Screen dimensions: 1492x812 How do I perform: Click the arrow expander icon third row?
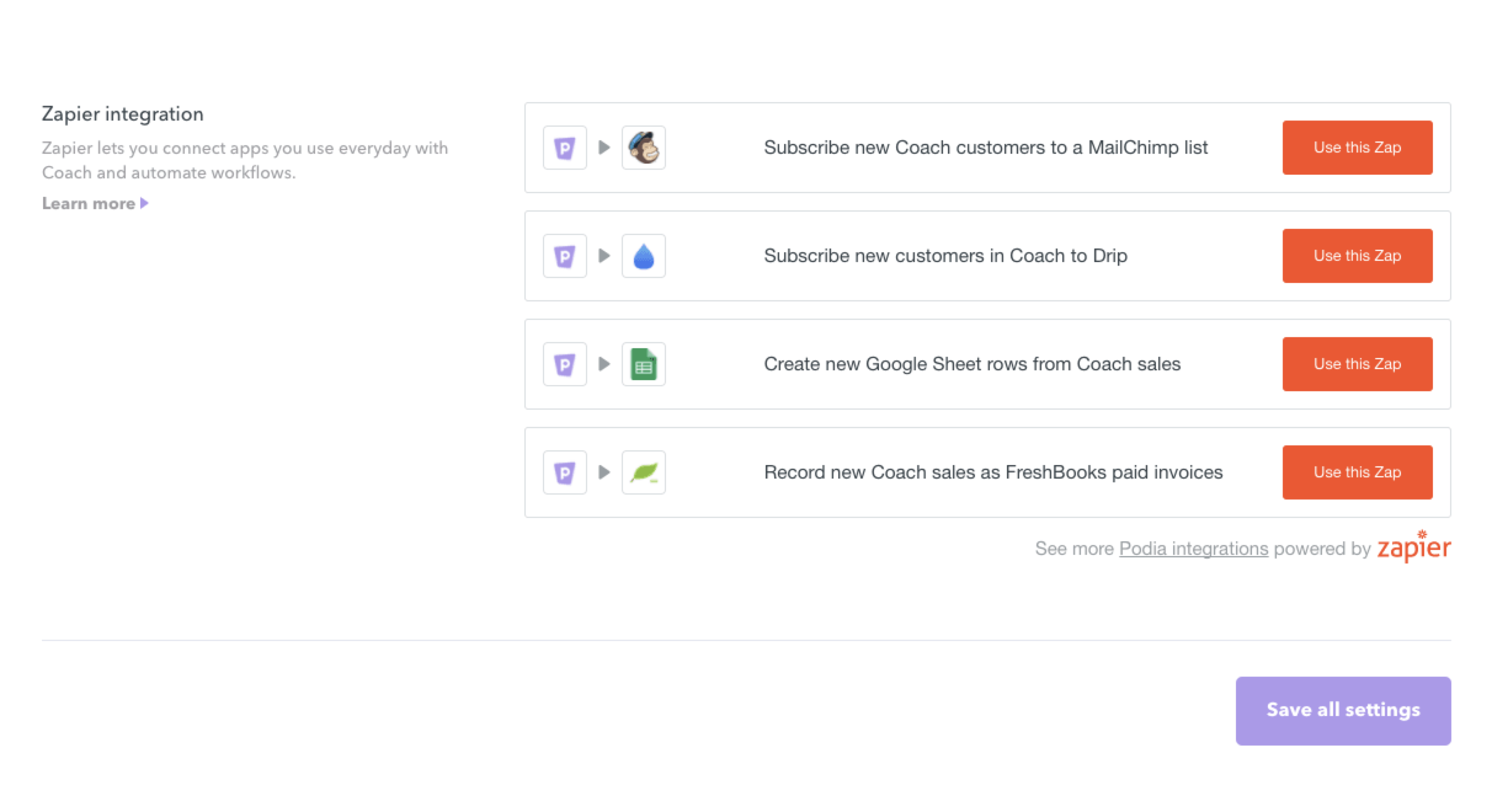point(603,363)
